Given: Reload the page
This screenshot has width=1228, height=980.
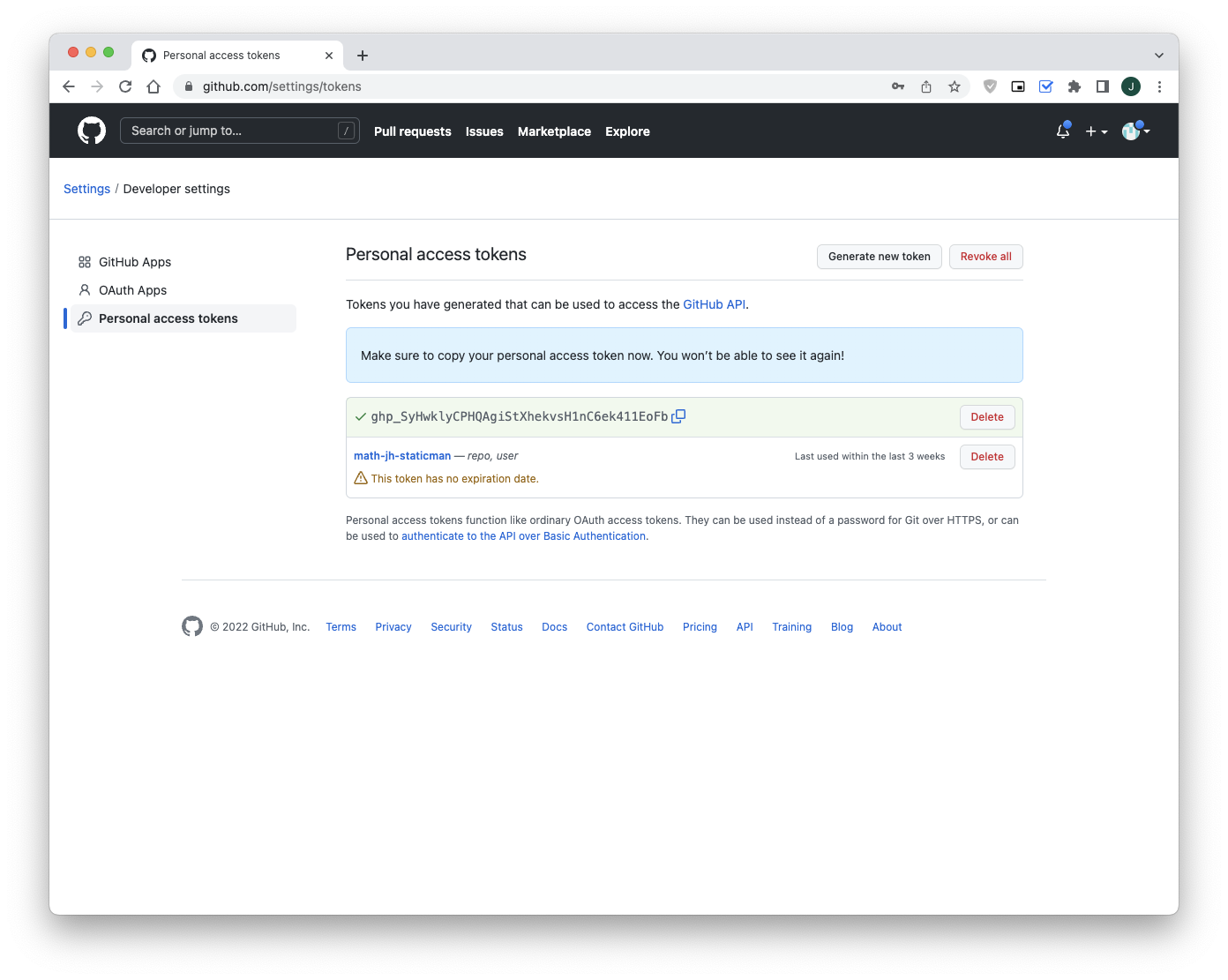Looking at the screenshot, I should click(125, 86).
